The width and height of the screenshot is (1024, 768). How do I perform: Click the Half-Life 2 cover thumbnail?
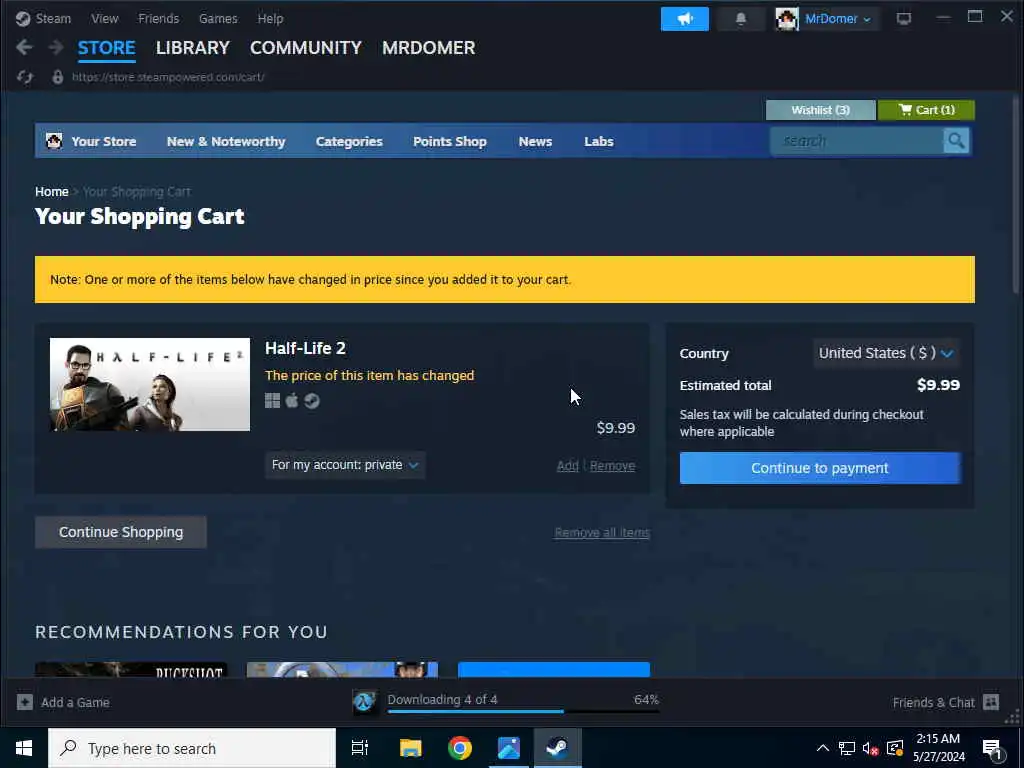click(150, 384)
